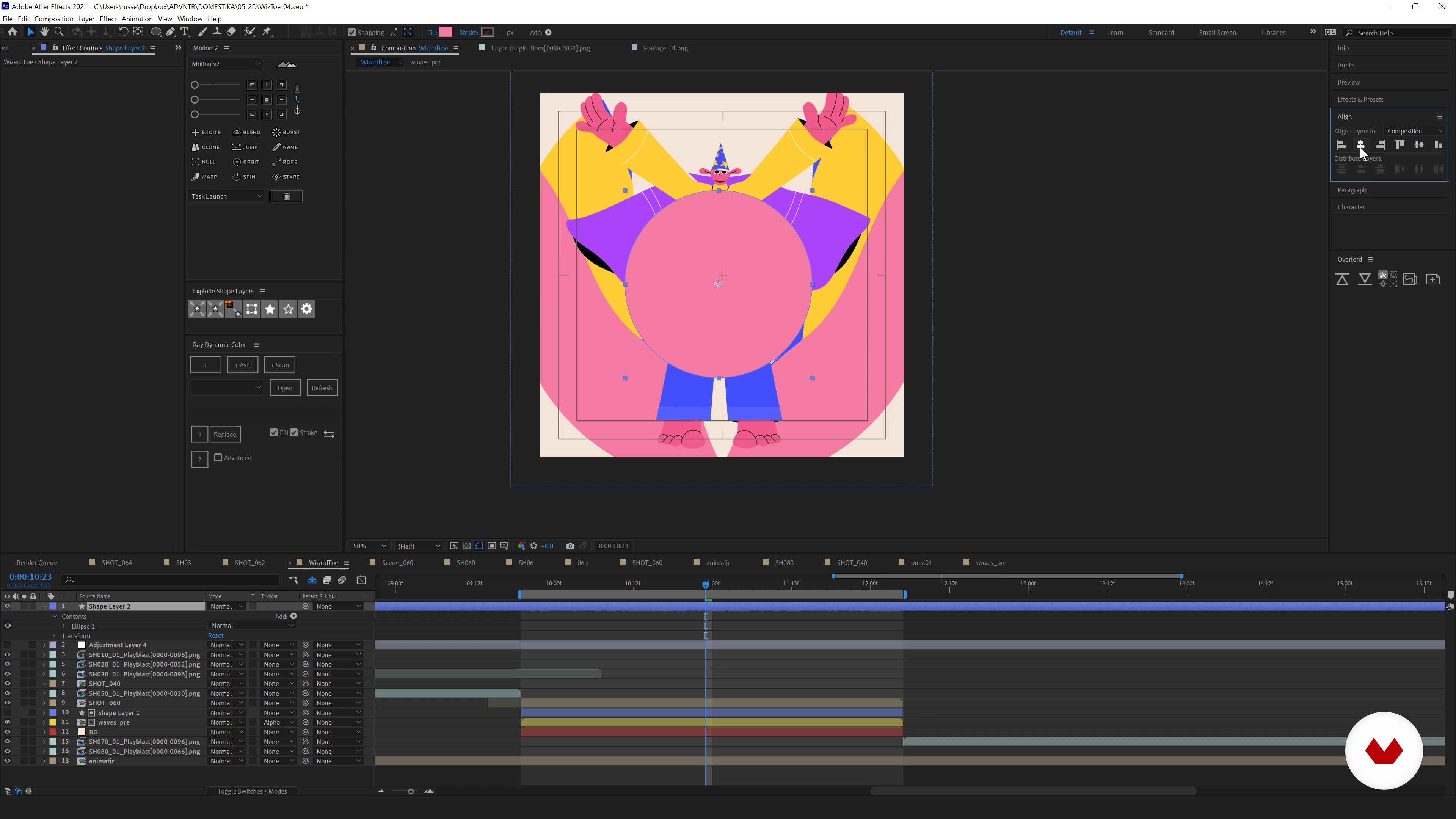Screen dimensions: 1456x819
Task: Click the Clone tool in Motion 2
Action: [x=206, y=147]
